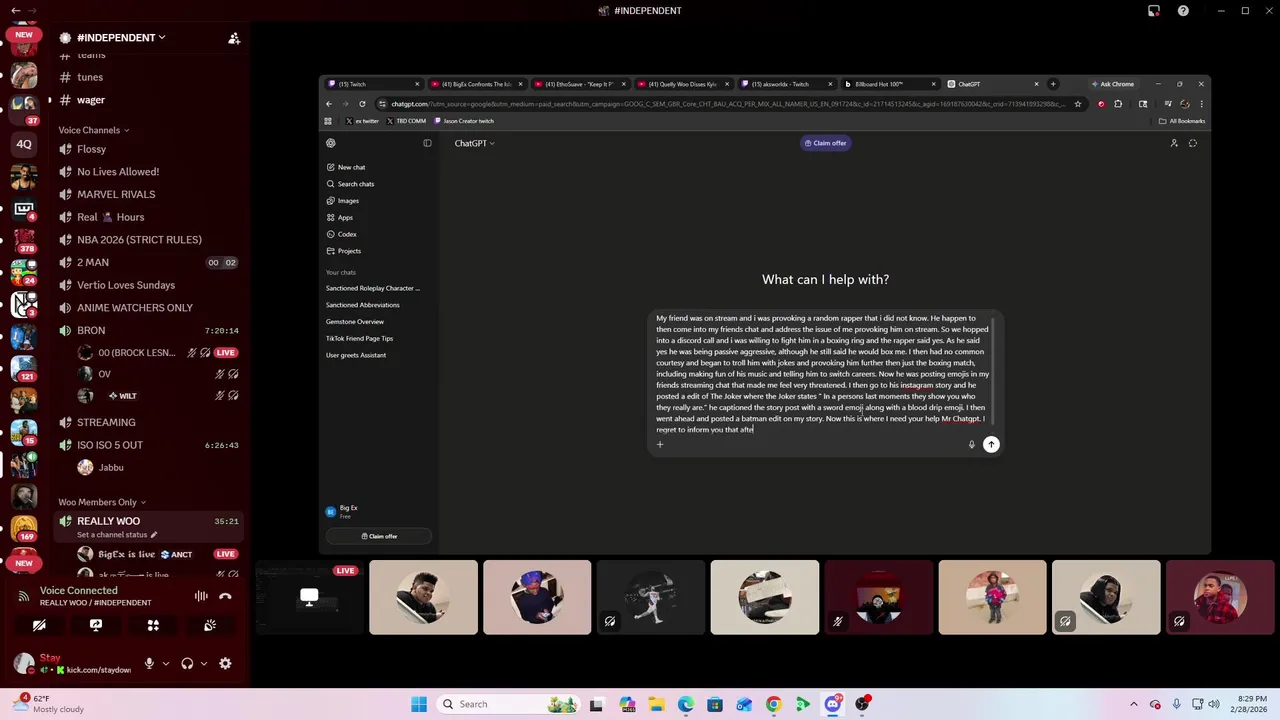This screenshot has height=720, width=1280.
Task: Collapse the Voice Channels category
Action: point(93,130)
